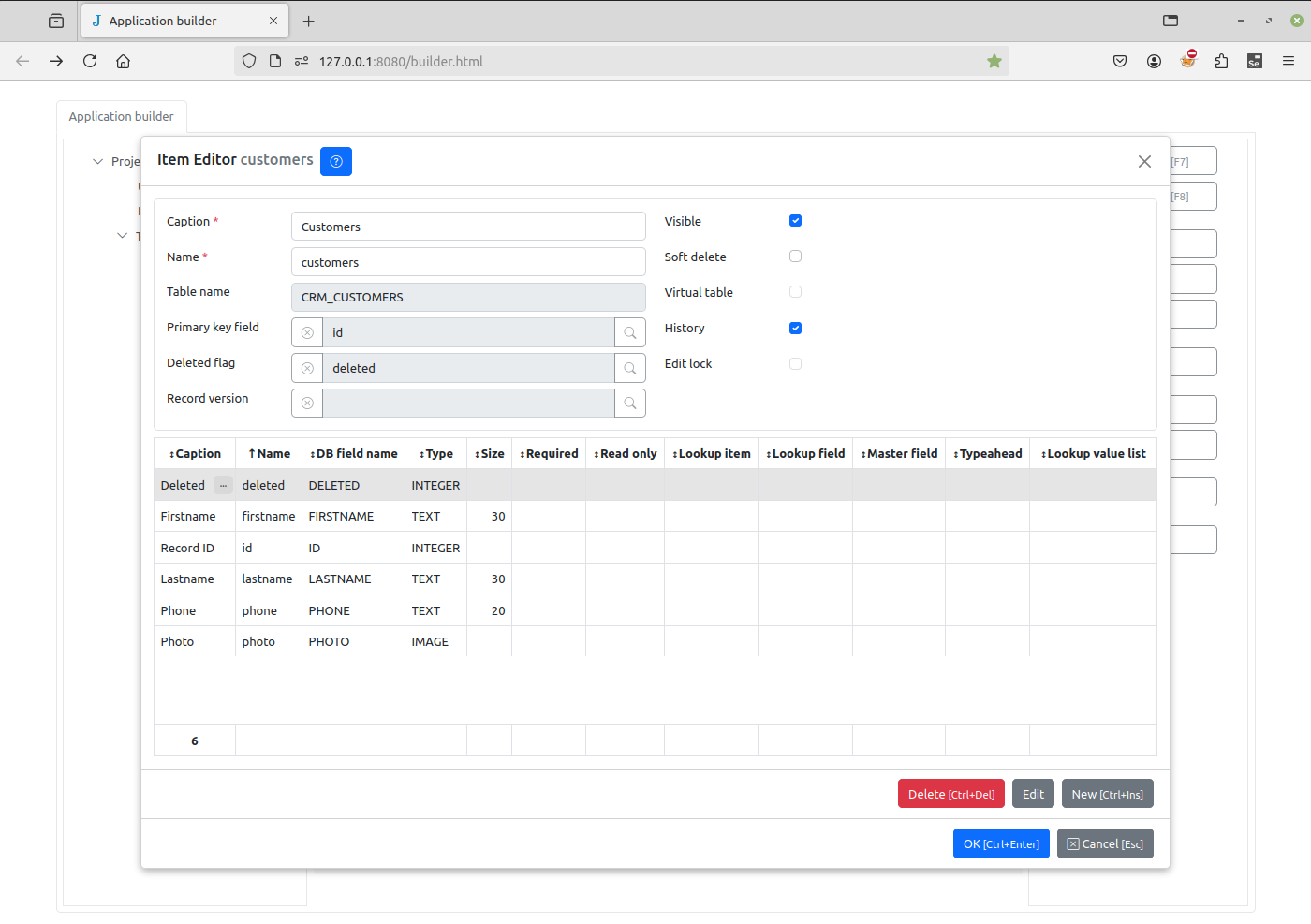Enable the Soft delete checkbox
Screen dimensions: 1311x924
coord(795,257)
